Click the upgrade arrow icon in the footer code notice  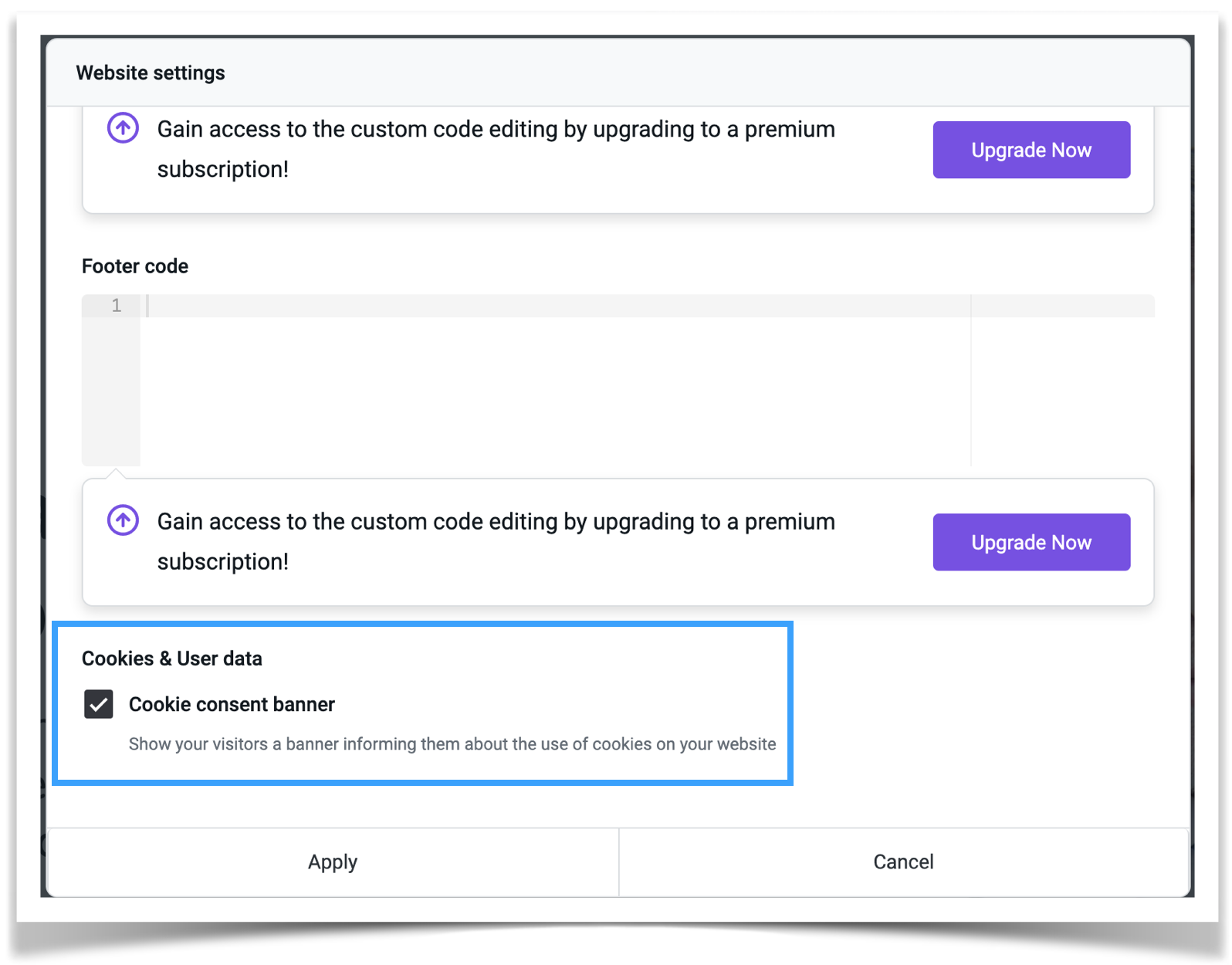click(123, 520)
